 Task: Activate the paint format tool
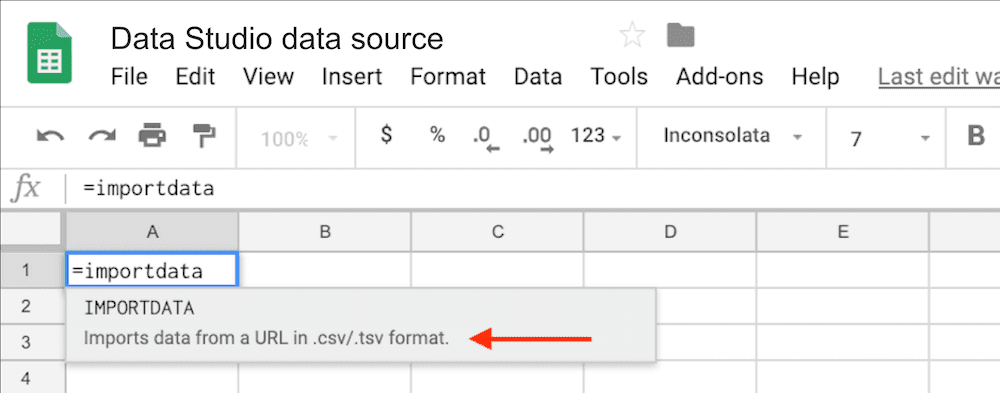[x=204, y=136]
